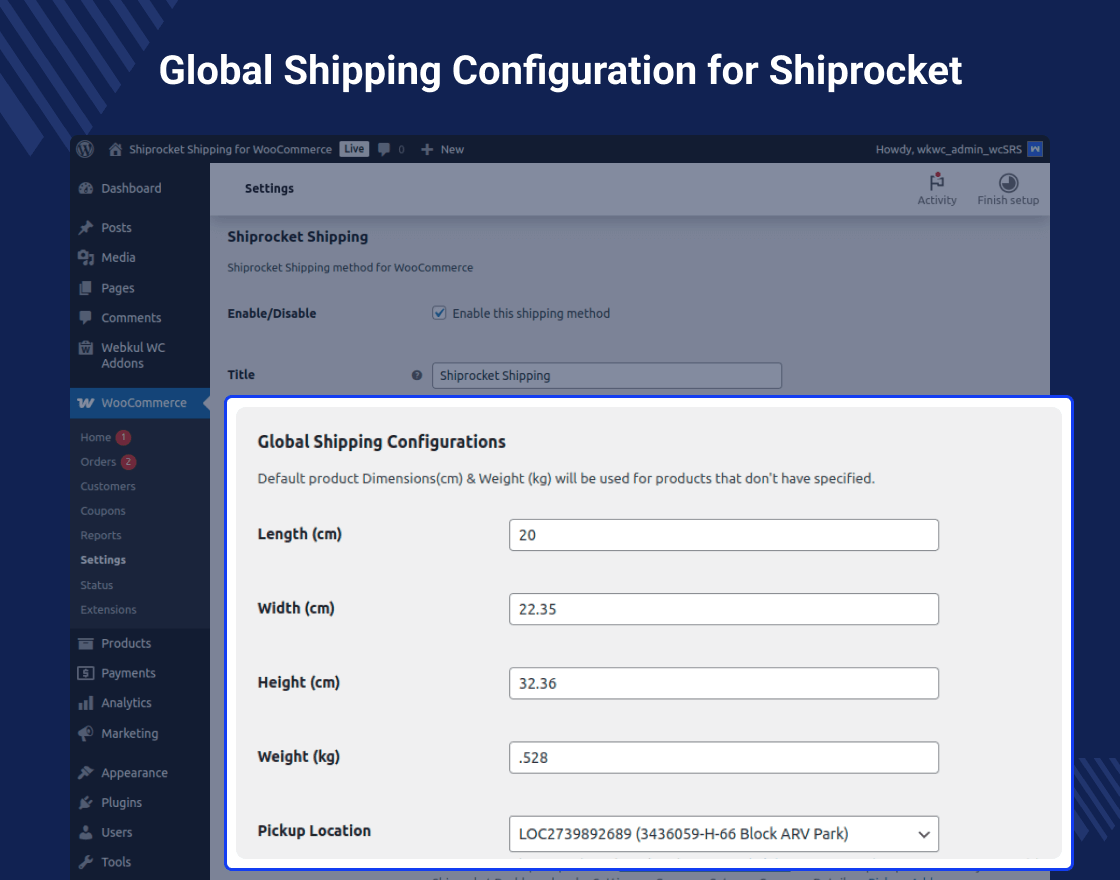Select the Payments sidebar icon
The height and width of the screenshot is (880, 1120).
click(x=87, y=673)
